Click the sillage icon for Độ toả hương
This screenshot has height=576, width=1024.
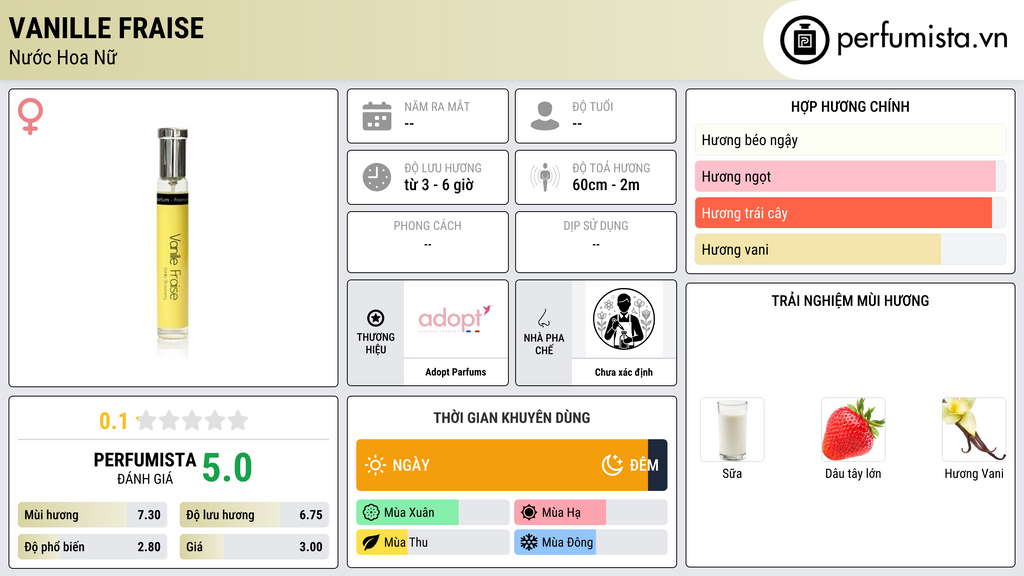[x=545, y=177]
